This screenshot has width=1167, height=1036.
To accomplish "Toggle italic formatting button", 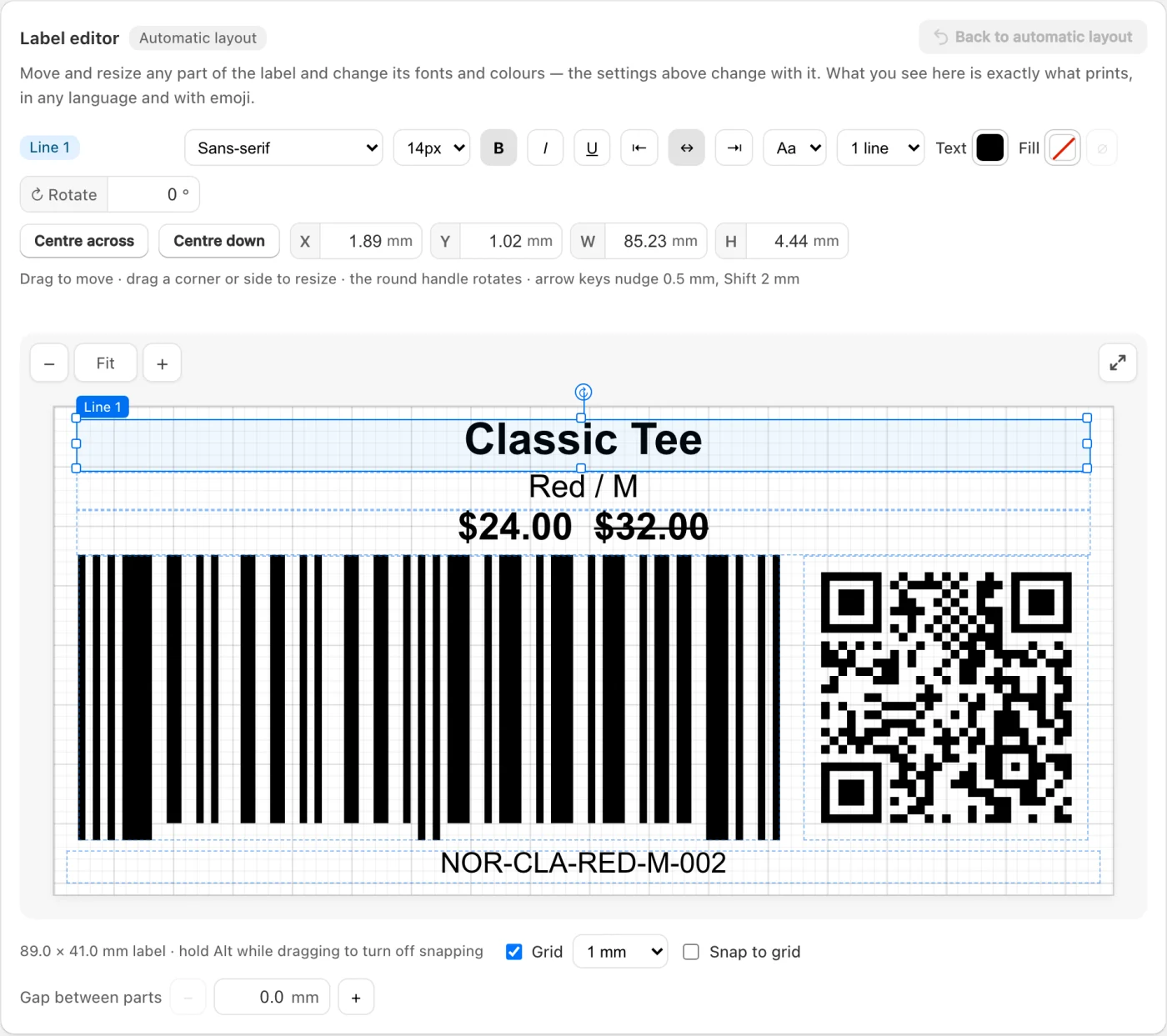I will click(545, 148).
